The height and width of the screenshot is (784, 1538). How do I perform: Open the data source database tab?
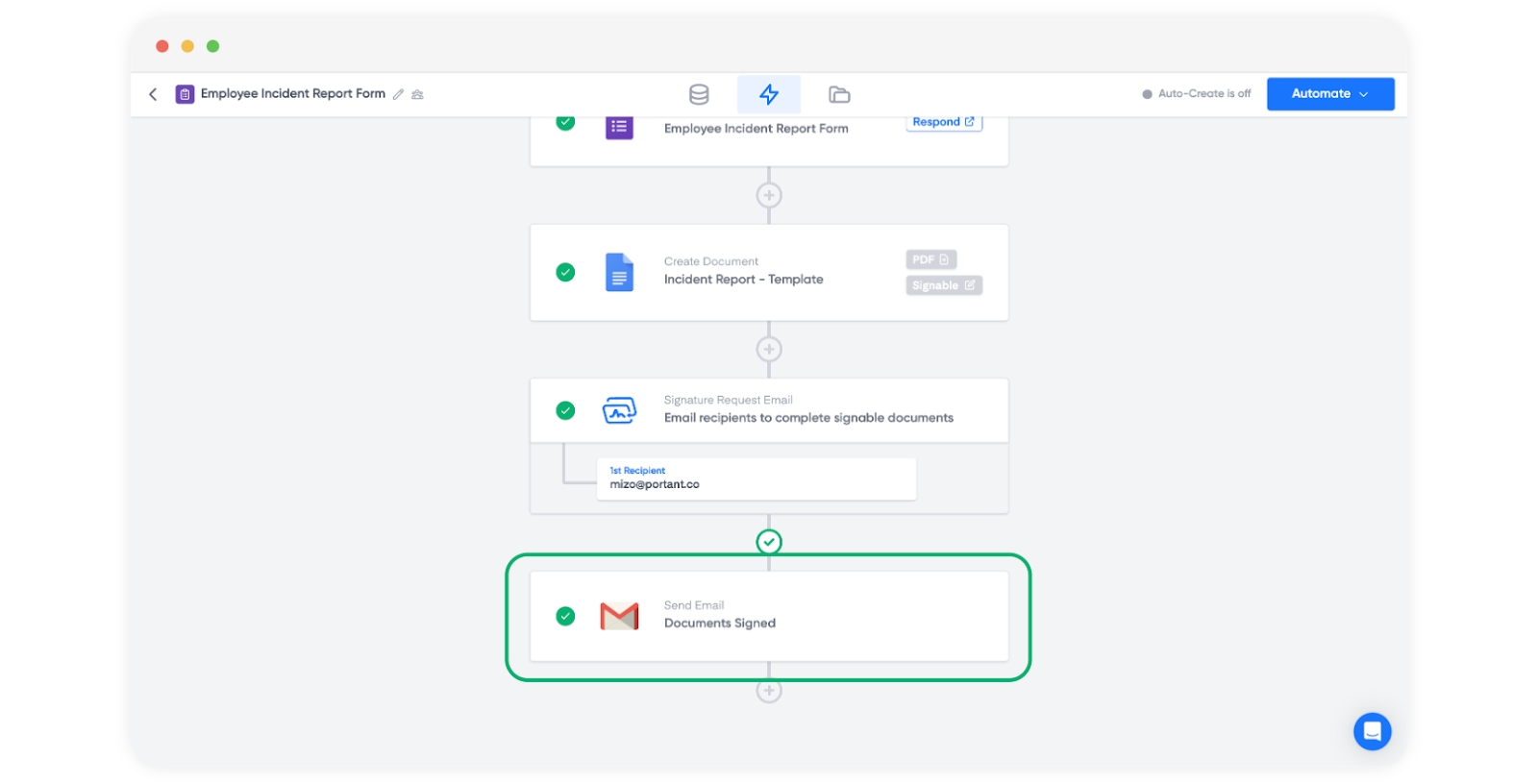(x=699, y=94)
